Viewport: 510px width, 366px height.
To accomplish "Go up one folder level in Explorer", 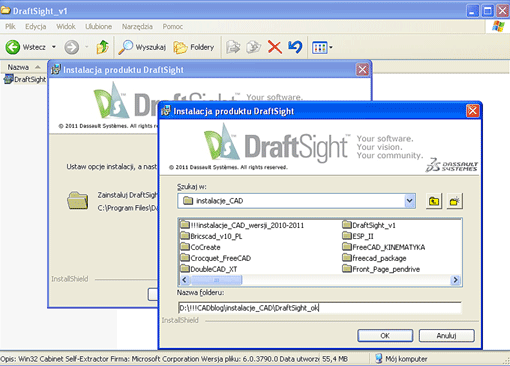I will (103, 47).
